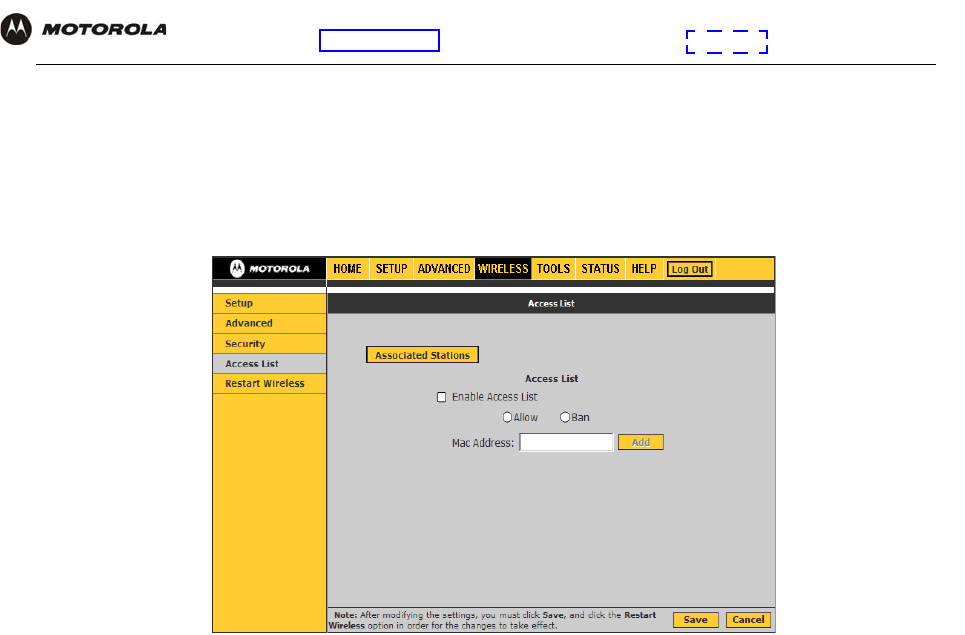965x635 pixels.
Task: Go to the ADVANCED top navigation tab
Action: 444,269
